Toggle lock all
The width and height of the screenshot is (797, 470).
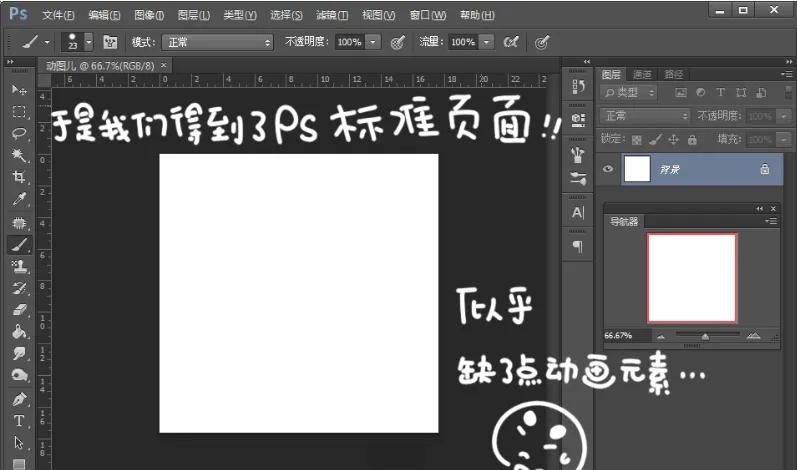[692, 139]
